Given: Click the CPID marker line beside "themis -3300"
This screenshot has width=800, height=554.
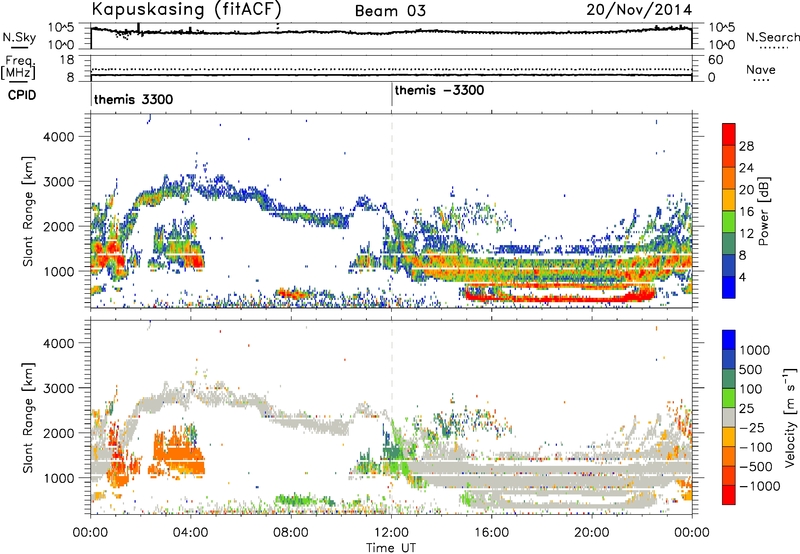Looking at the screenshot, I should click(x=392, y=94).
